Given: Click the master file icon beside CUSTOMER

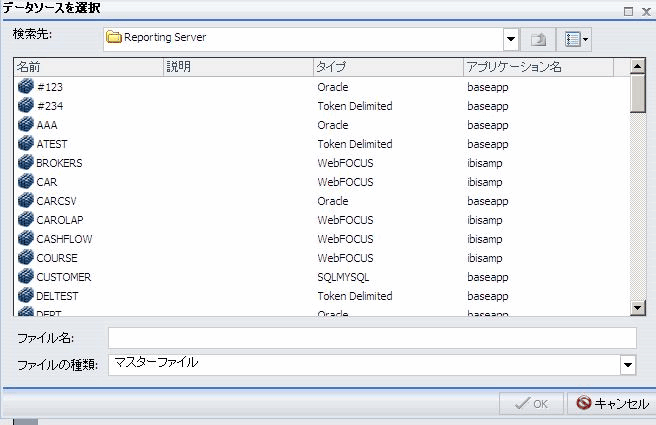Looking at the screenshot, I should click(26, 277).
